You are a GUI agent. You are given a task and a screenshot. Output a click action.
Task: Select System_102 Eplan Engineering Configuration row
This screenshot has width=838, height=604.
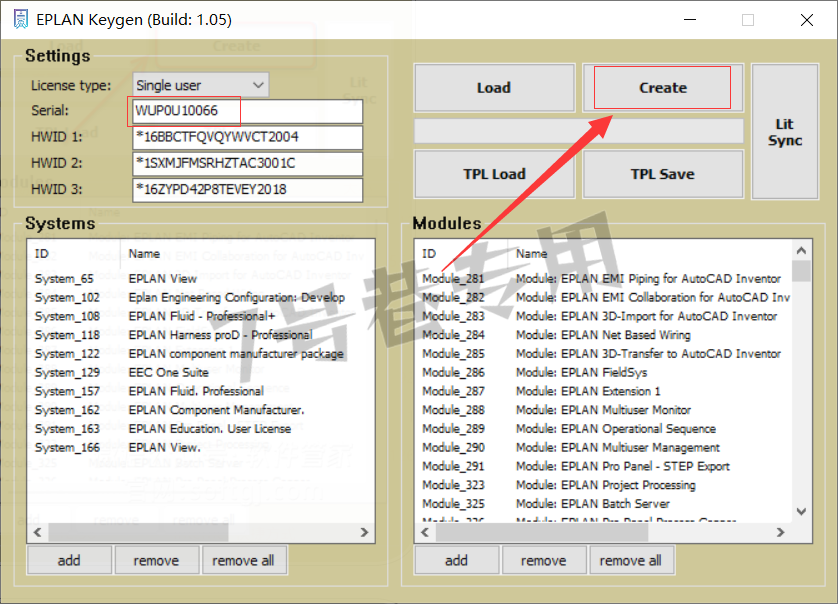click(x=201, y=297)
